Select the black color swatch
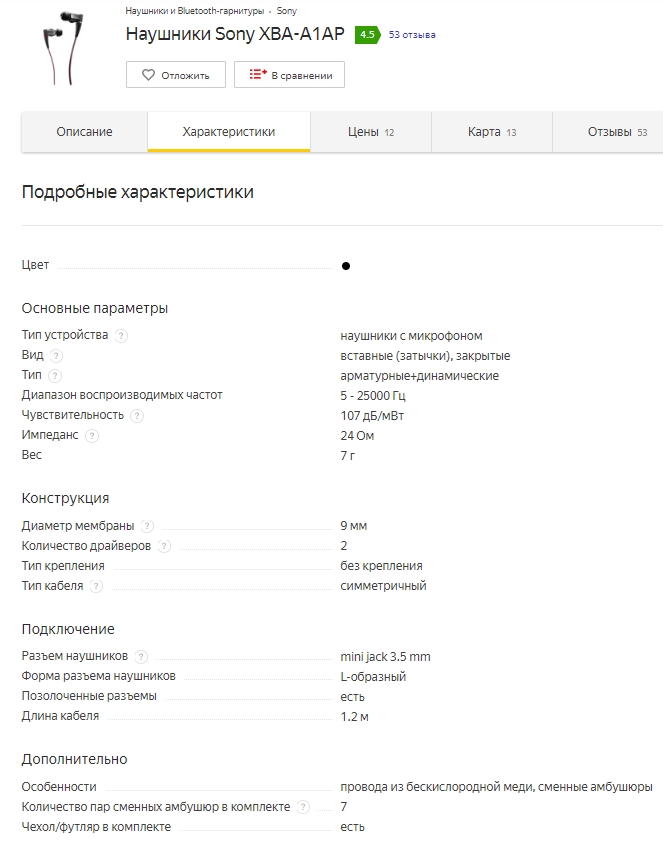The width and height of the screenshot is (663, 853). coord(346,266)
